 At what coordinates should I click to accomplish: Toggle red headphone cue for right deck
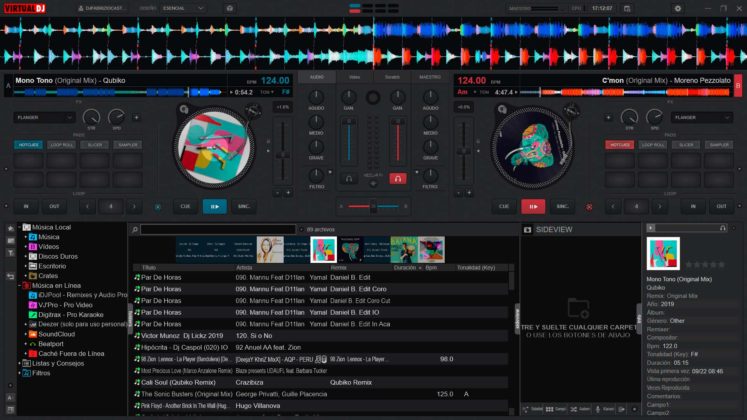pos(398,179)
